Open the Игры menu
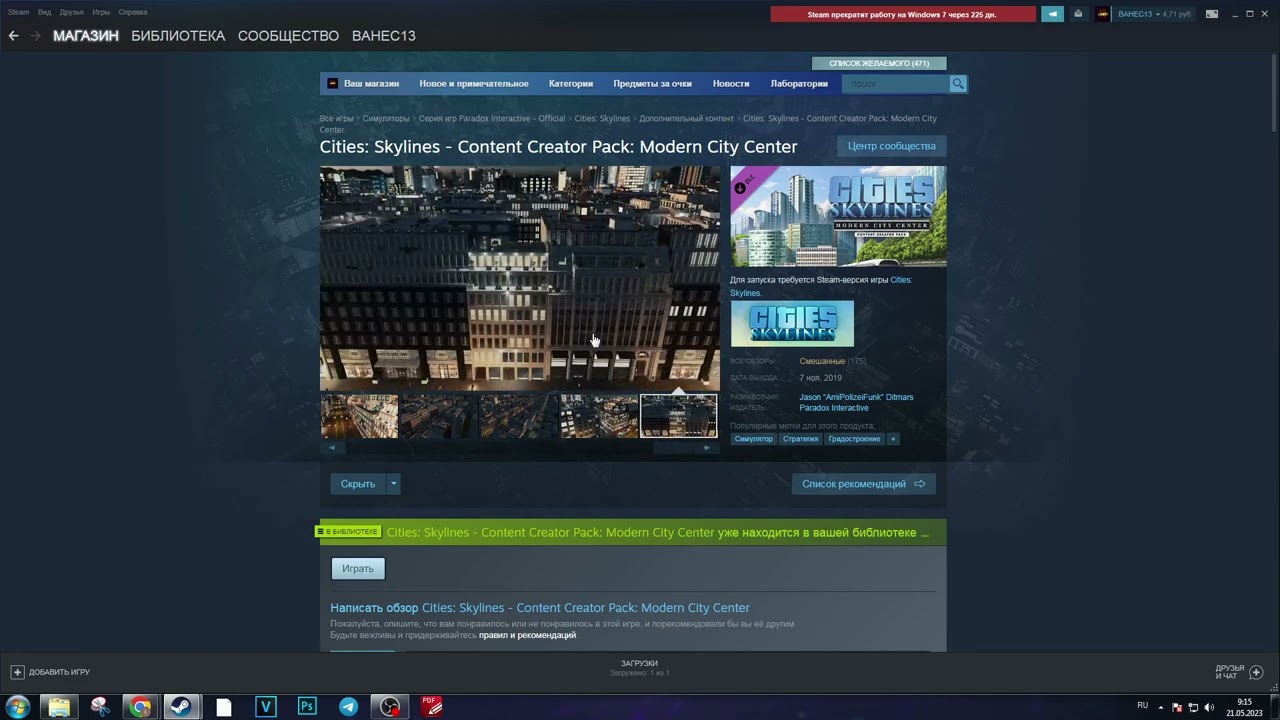Image resolution: width=1280 pixels, height=720 pixels. [x=101, y=12]
